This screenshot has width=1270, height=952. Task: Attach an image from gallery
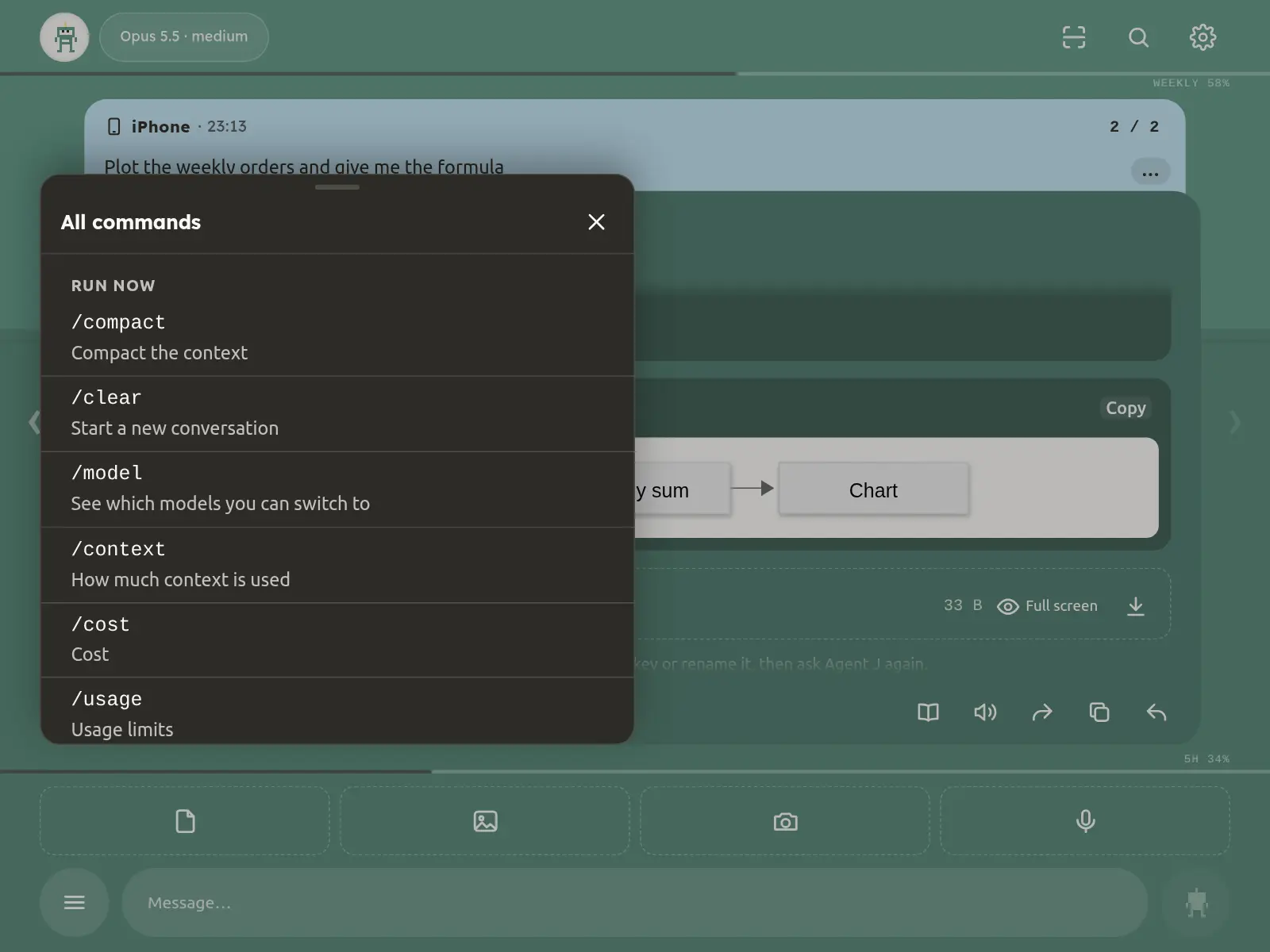(485, 821)
